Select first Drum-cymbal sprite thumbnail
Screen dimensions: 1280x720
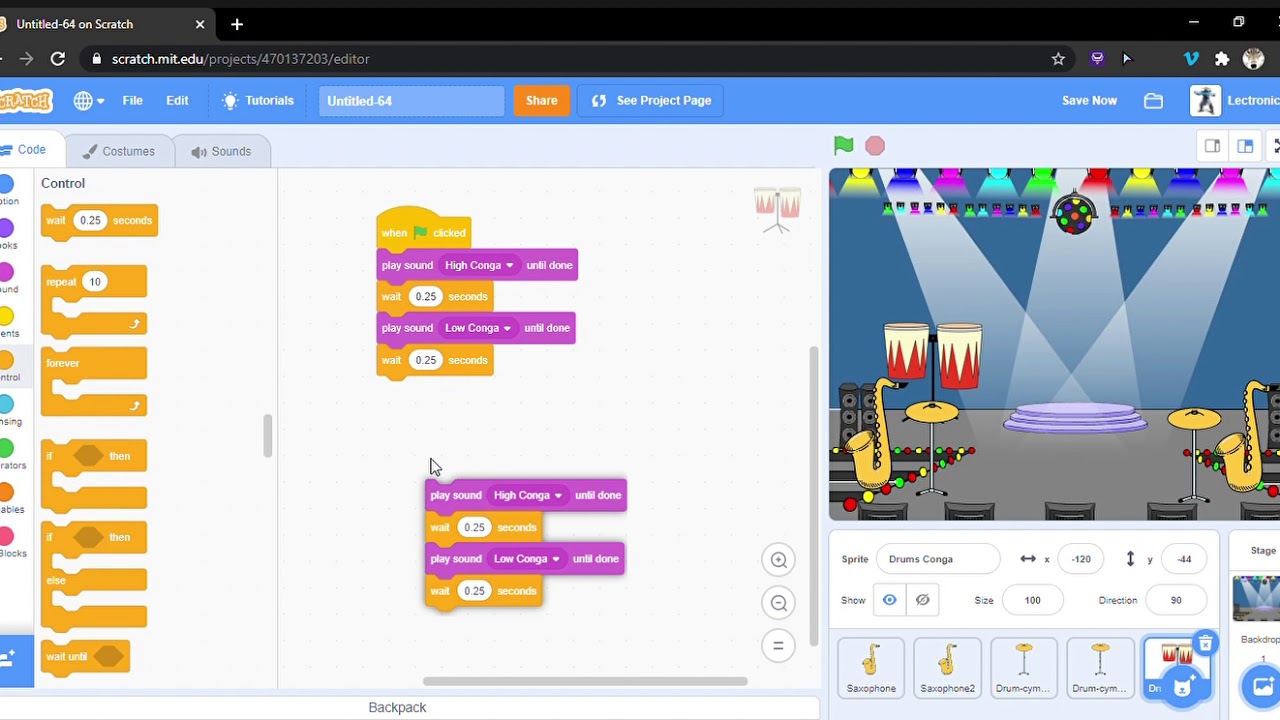(1023, 667)
